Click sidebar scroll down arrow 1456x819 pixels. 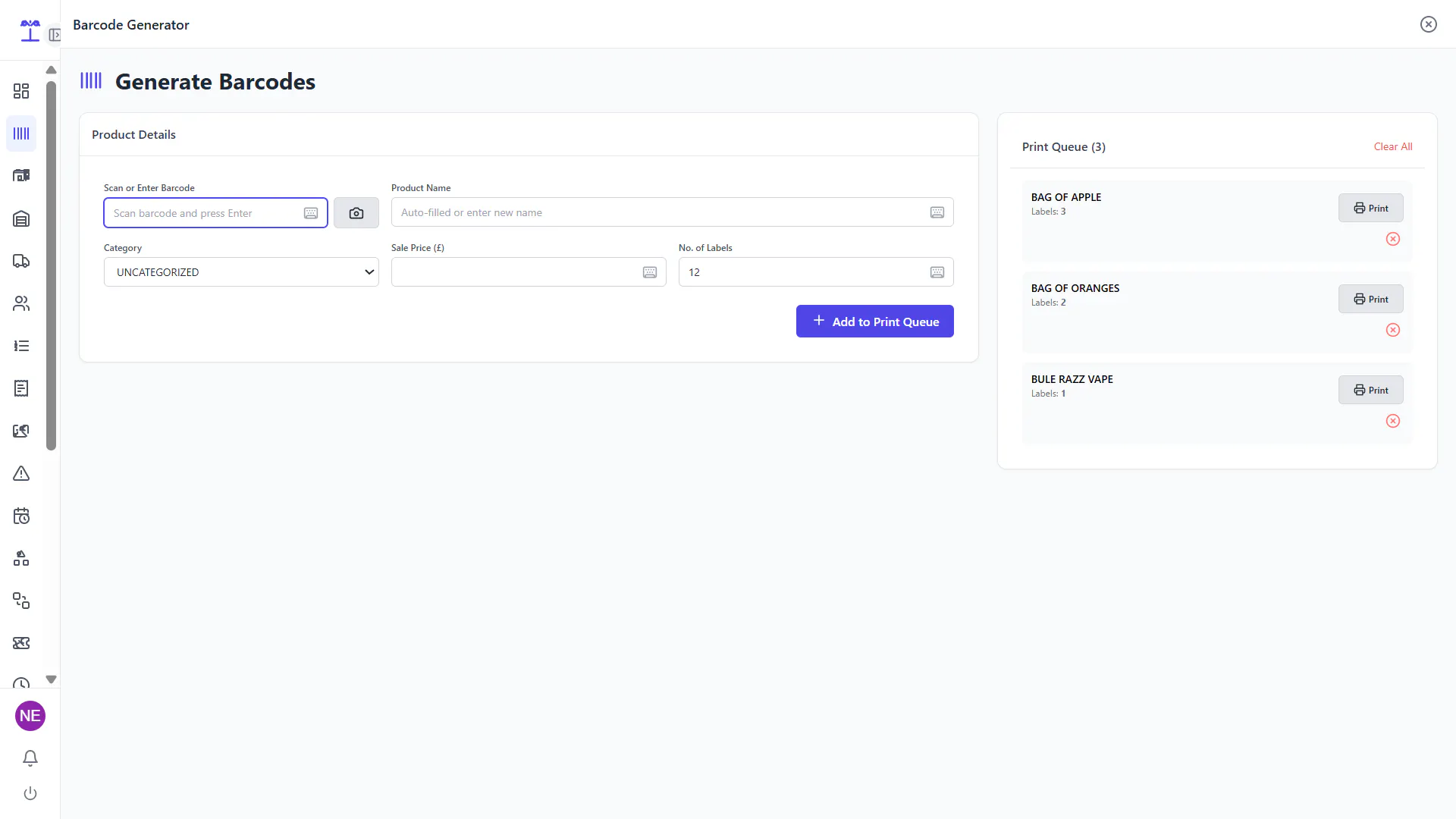[x=51, y=679]
